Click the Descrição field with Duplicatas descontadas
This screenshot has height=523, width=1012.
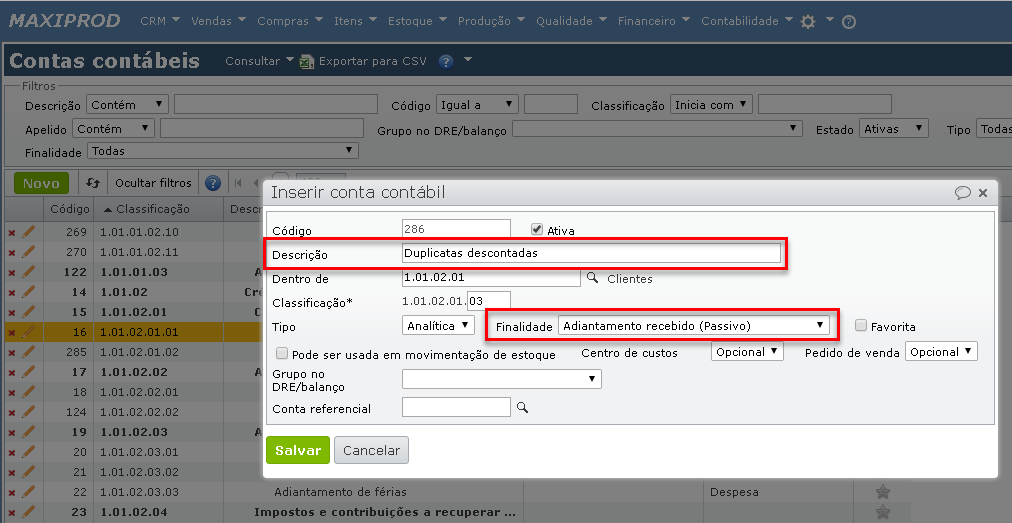point(591,253)
